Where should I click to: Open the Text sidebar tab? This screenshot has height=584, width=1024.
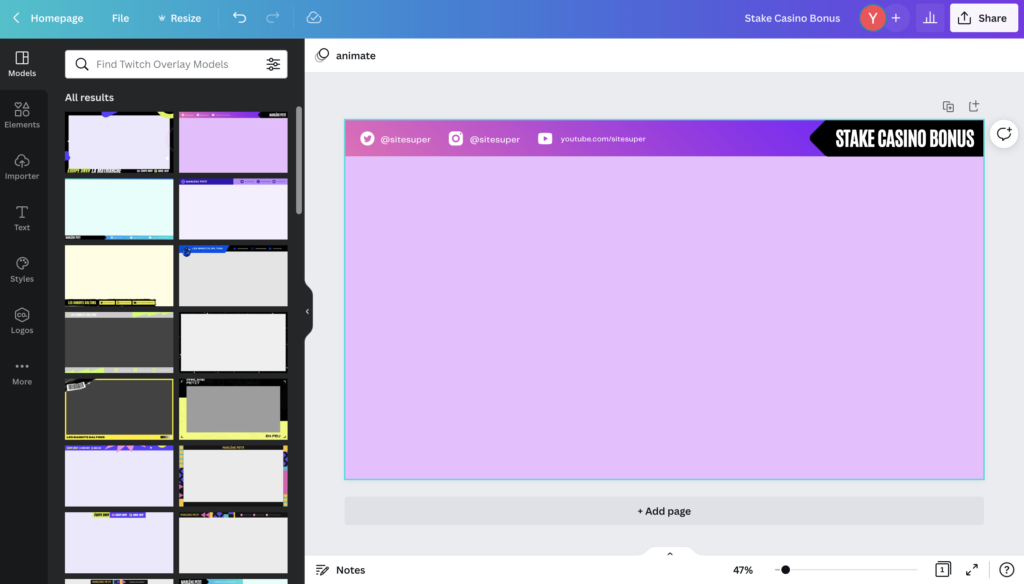coord(22,218)
